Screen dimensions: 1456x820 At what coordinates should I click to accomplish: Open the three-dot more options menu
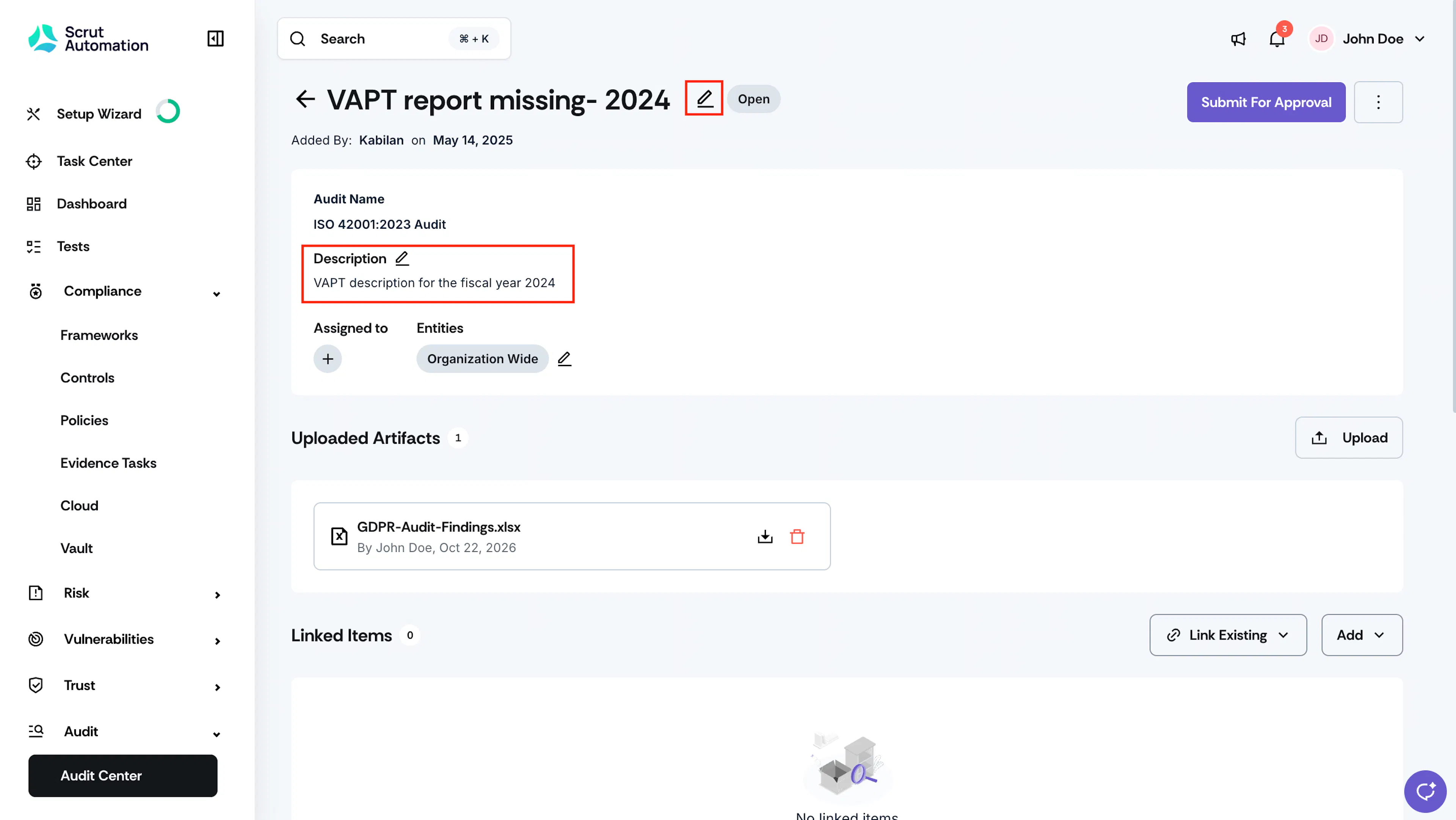[x=1378, y=102]
